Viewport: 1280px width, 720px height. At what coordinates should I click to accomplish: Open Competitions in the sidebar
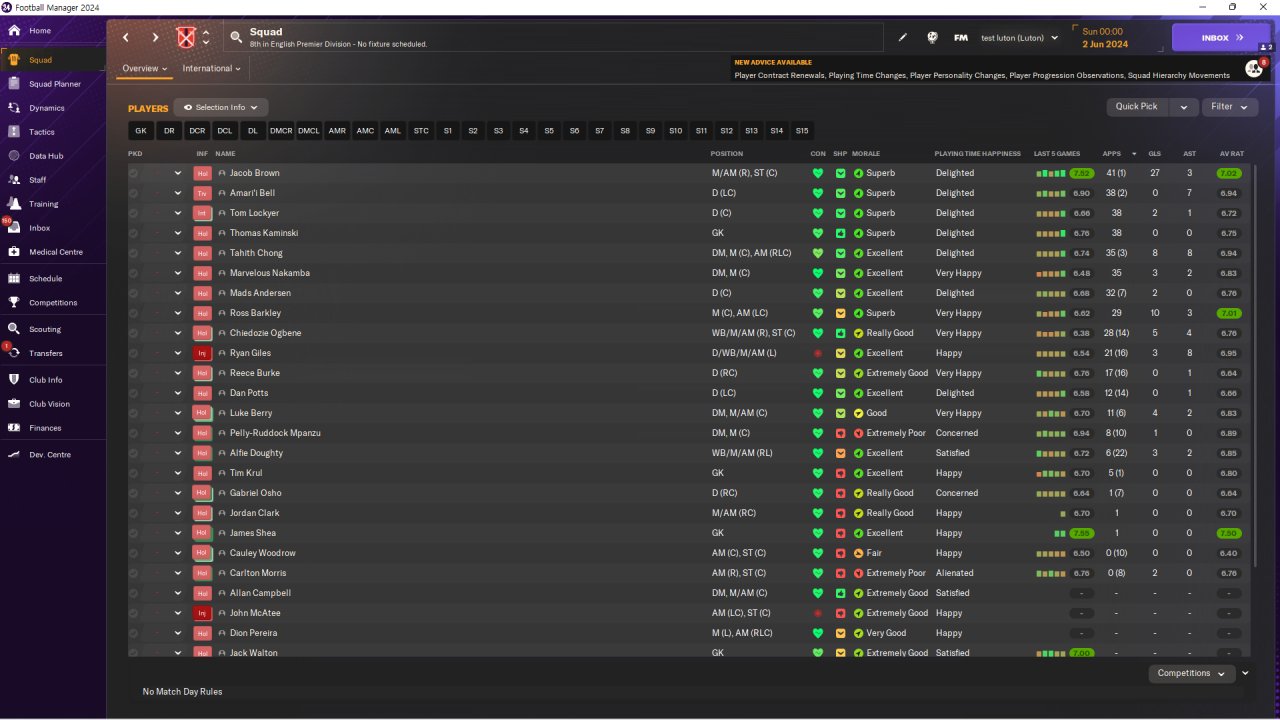pyautogui.click(x=53, y=303)
